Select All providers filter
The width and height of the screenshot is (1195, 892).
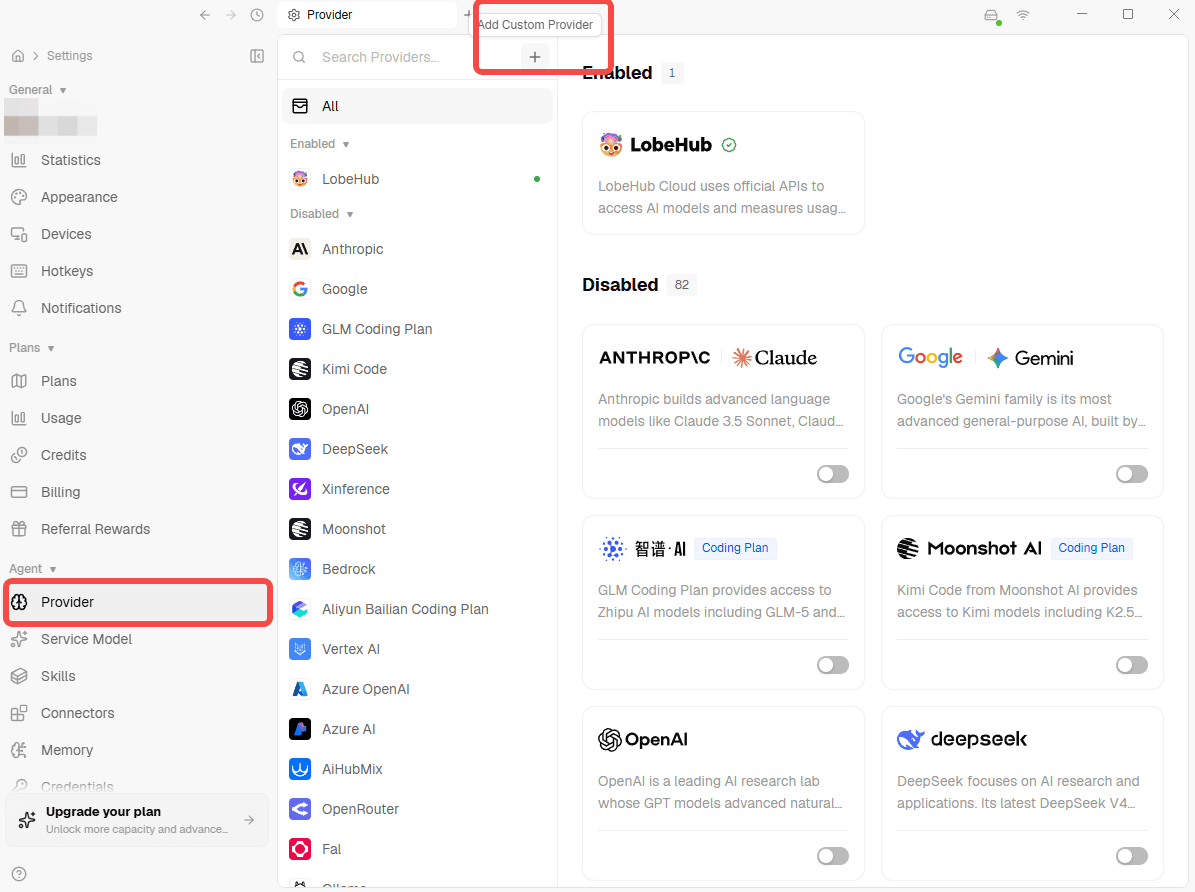click(x=418, y=106)
